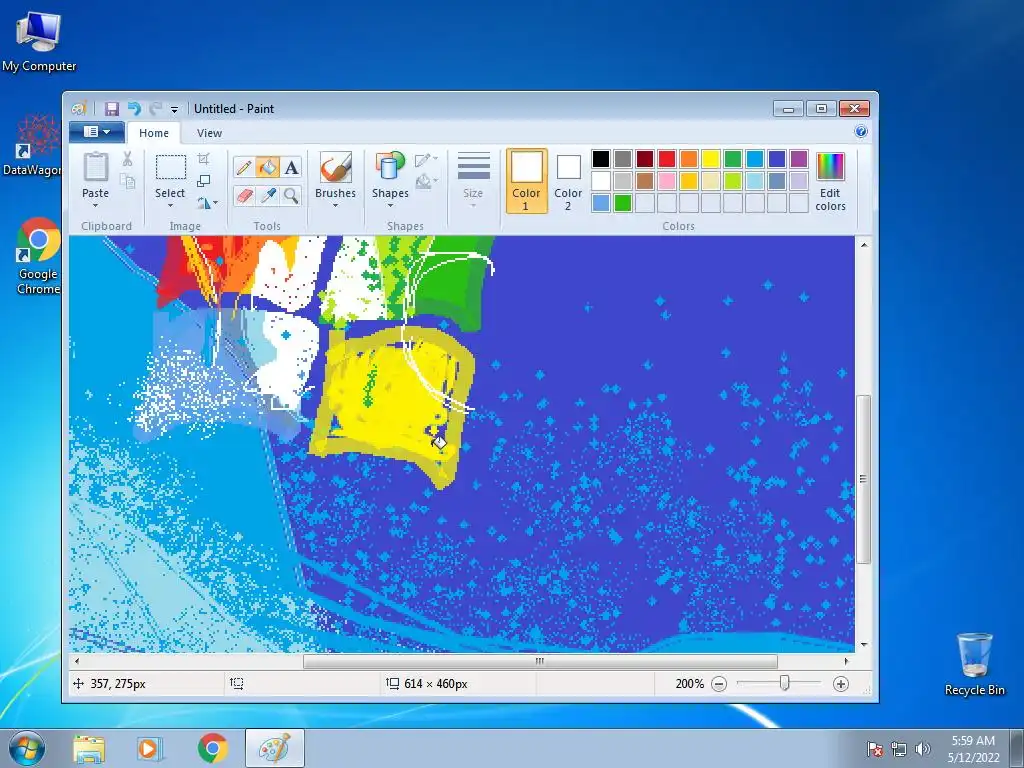Open Windows Media Player from taskbar

pyautogui.click(x=150, y=748)
